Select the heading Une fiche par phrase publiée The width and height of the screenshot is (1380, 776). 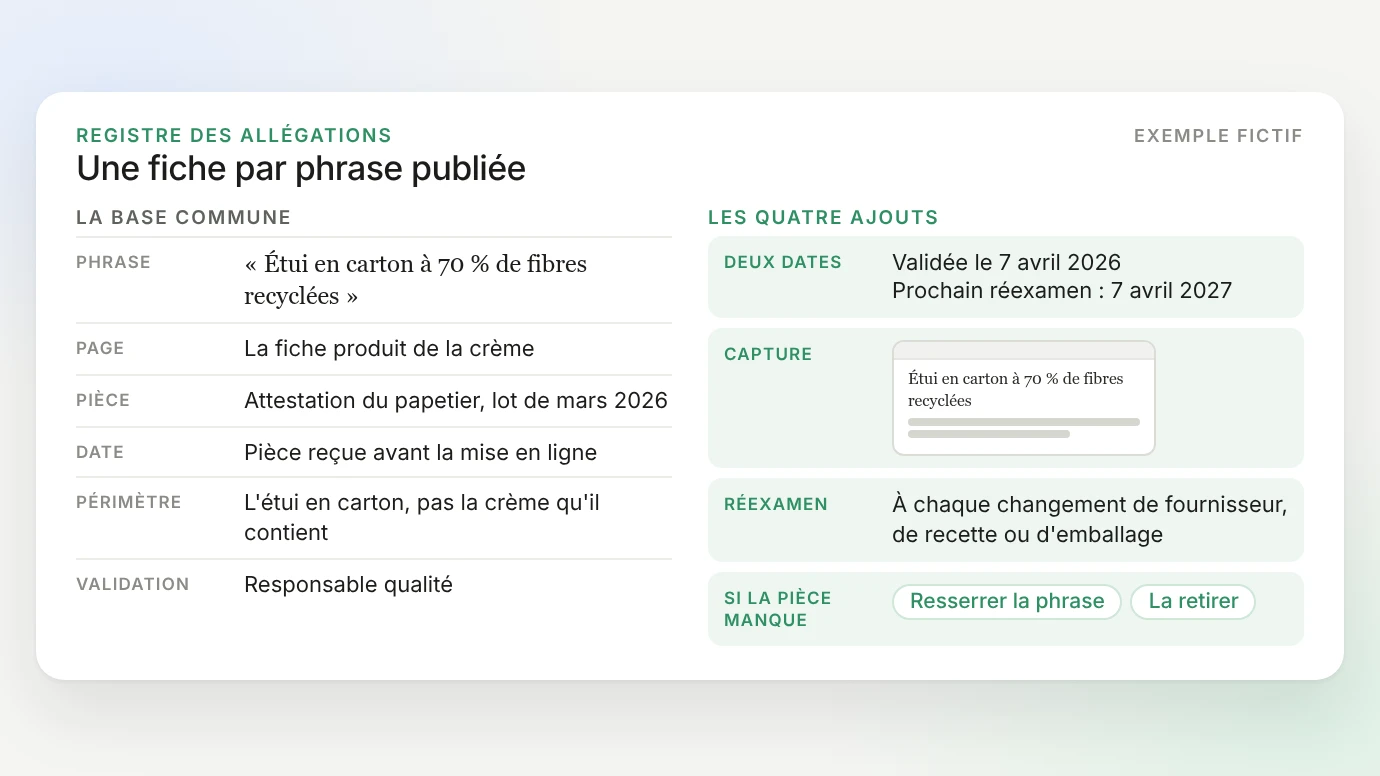(x=301, y=168)
